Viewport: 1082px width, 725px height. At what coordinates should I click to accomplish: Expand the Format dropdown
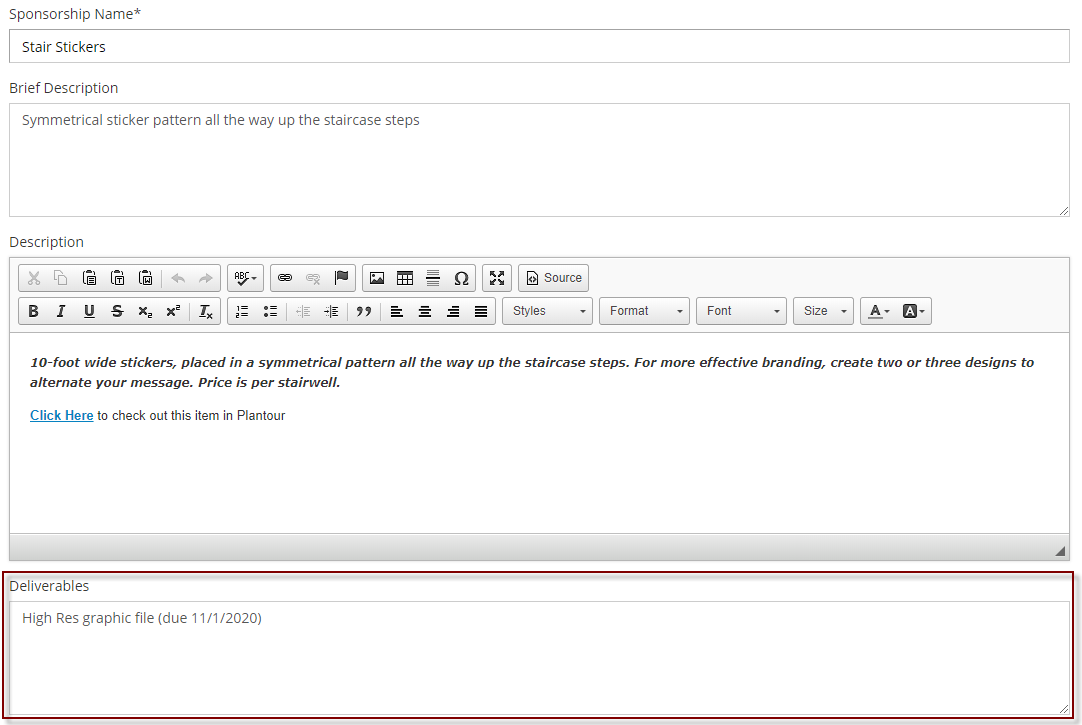tap(644, 311)
